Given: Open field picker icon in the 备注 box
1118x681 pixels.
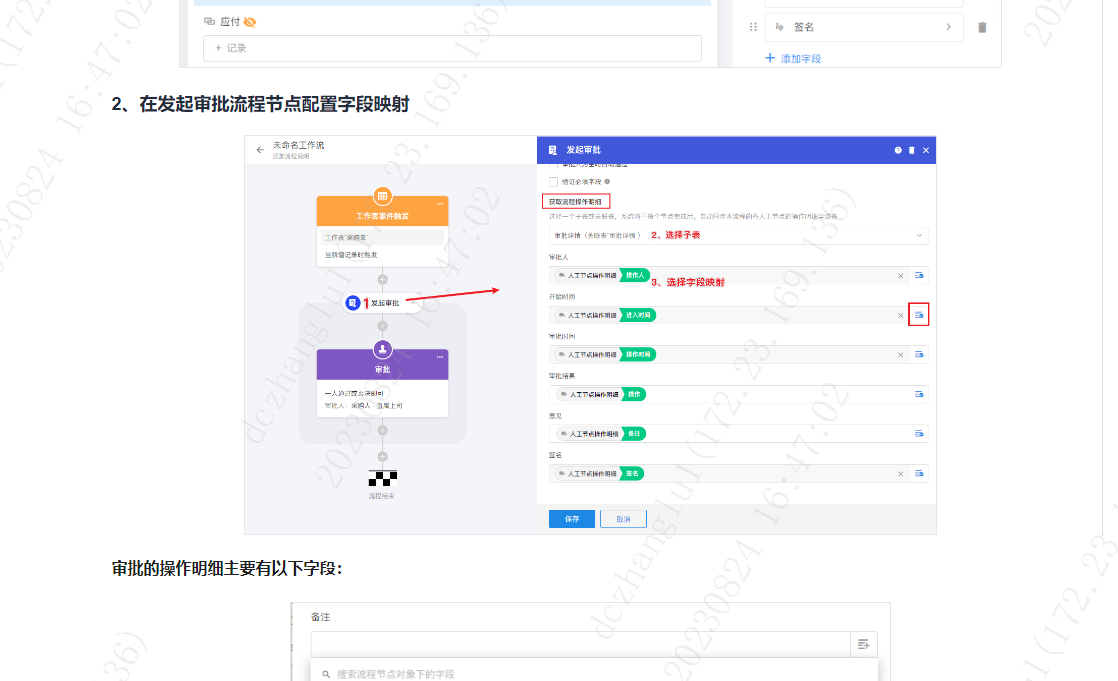Looking at the screenshot, I should pos(863,645).
